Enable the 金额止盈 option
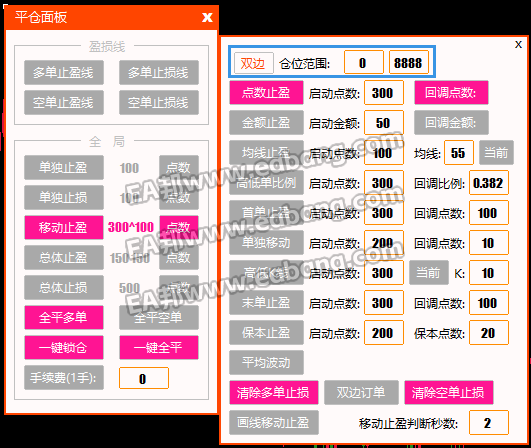This screenshot has width=531, height=448. coord(266,123)
